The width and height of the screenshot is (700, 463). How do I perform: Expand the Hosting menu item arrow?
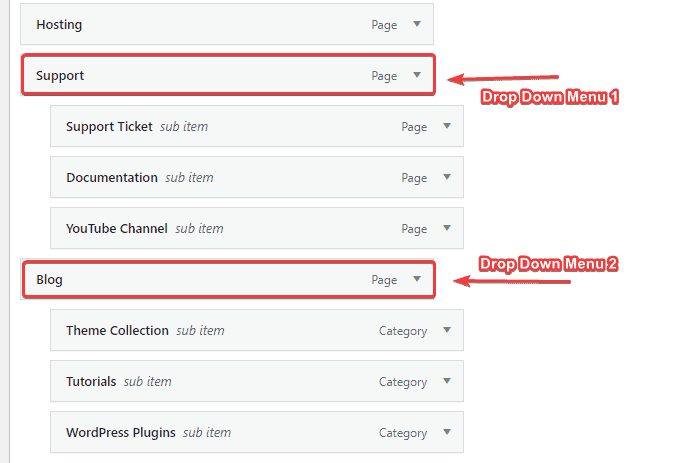pos(418,24)
